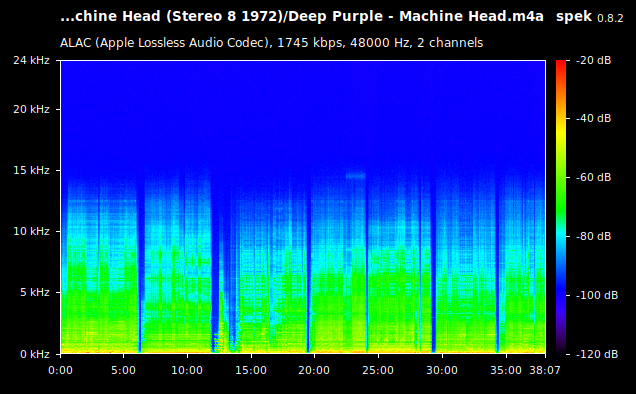Click the dB color scale gradient bar
636x394 pixels.
pyautogui.click(x=561, y=207)
